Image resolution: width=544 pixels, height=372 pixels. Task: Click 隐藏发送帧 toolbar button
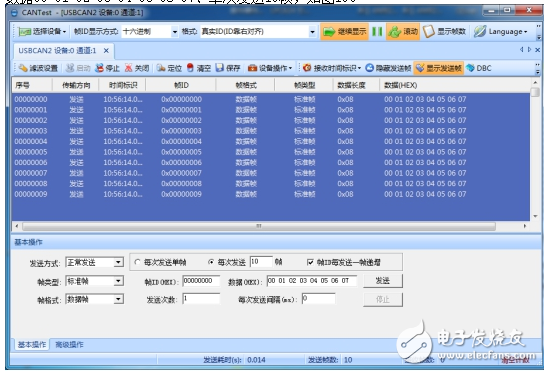coord(388,68)
